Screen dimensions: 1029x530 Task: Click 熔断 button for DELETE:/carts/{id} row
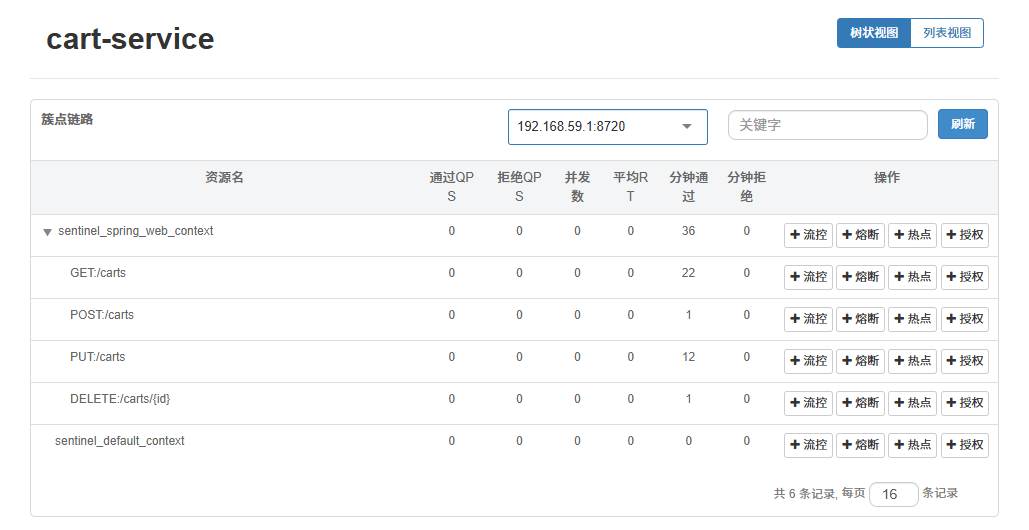pos(860,403)
